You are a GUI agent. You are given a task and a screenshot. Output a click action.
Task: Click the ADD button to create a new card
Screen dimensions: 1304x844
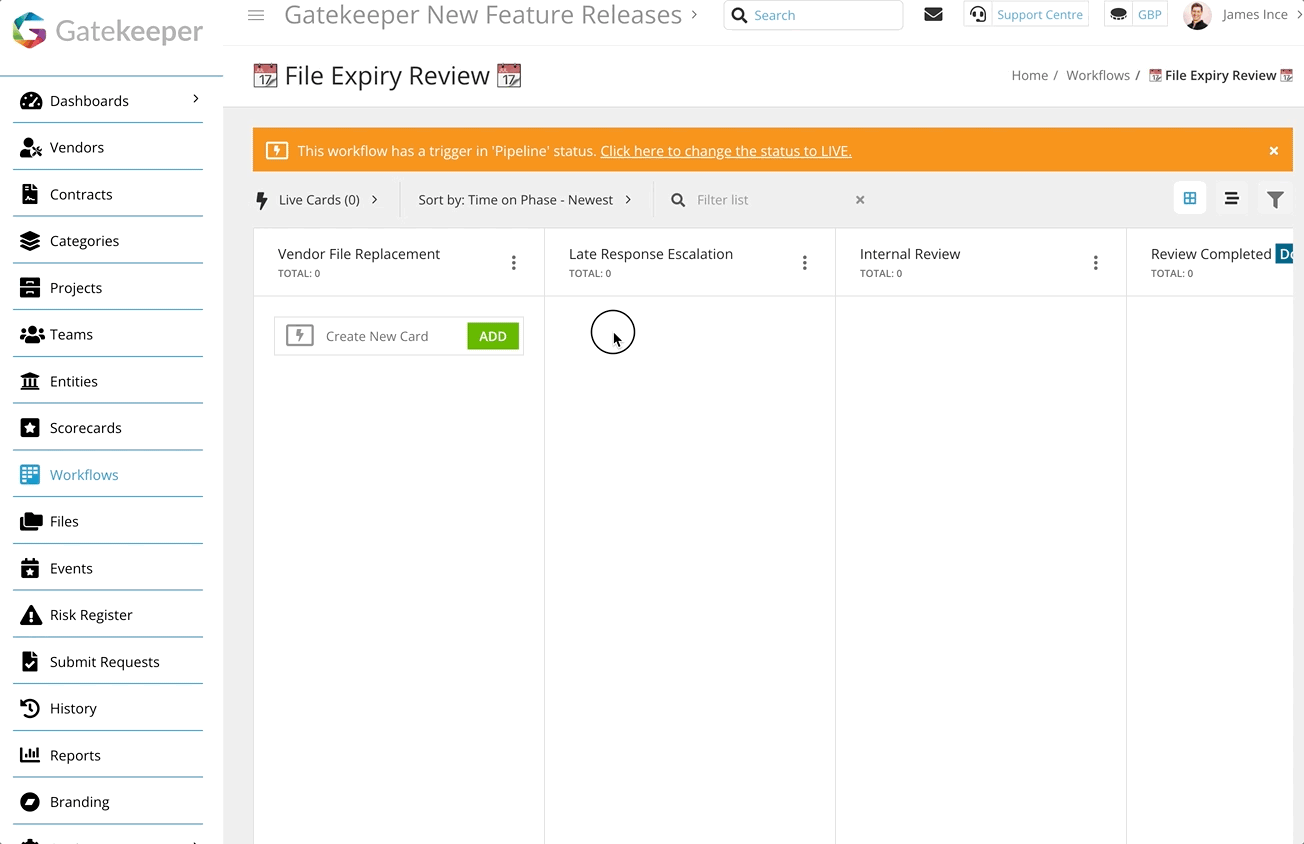point(492,336)
